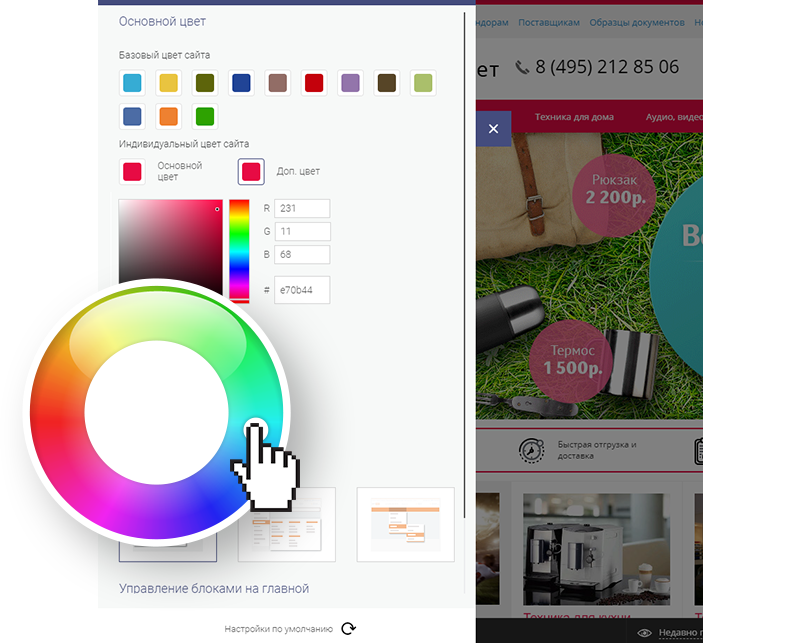Click the circular reset arrow icon
The height and width of the screenshot is (643, 800).
[x=349, y=629]
